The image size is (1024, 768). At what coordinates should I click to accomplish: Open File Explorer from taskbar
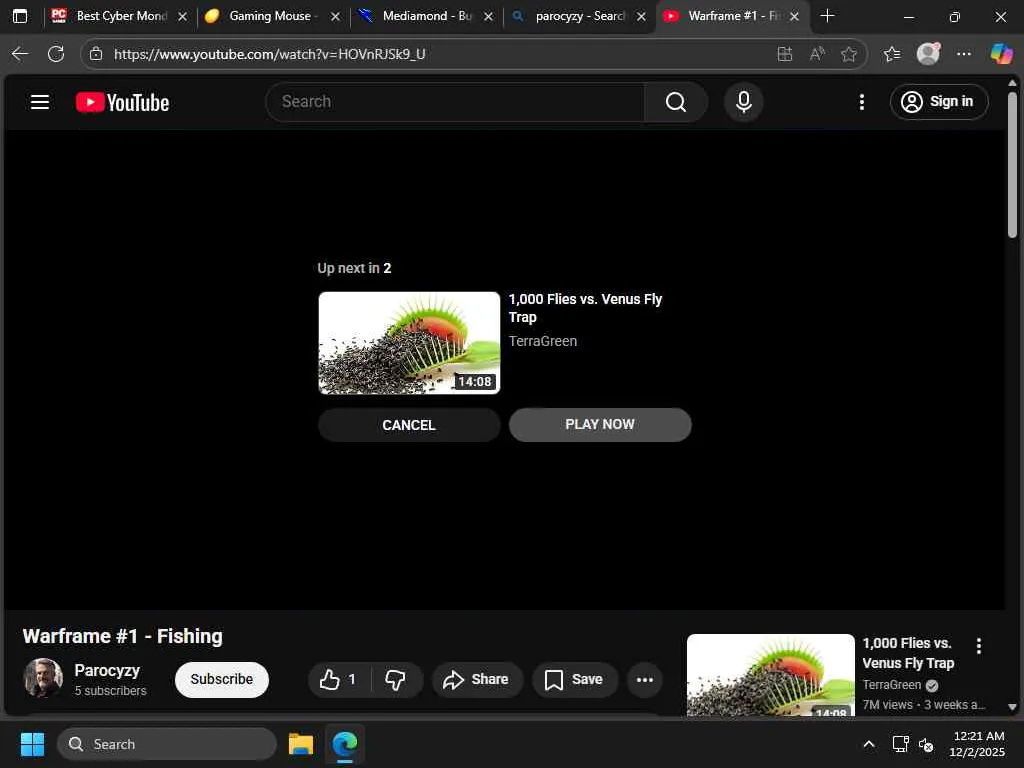pyautogui.click(x=301, y=744)
